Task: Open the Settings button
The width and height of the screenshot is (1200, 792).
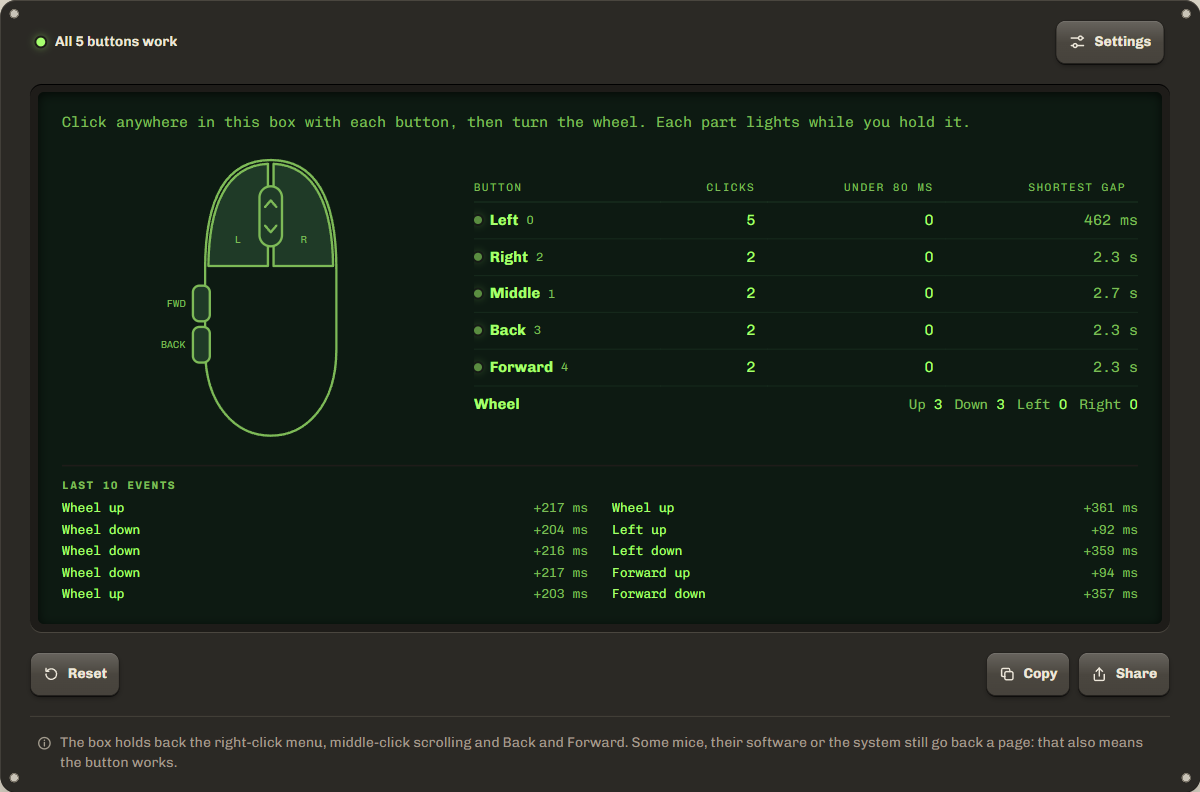Action: click(1110, 42)
